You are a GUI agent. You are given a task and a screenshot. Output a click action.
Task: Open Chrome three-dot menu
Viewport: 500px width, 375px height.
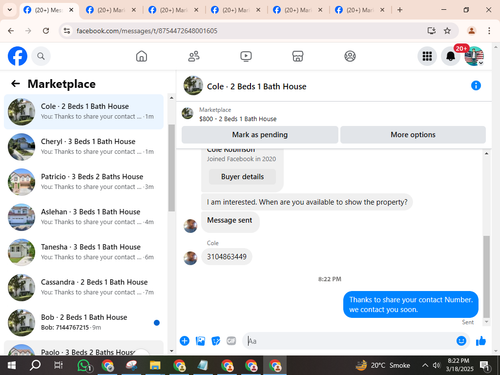[x=489, y=31]
